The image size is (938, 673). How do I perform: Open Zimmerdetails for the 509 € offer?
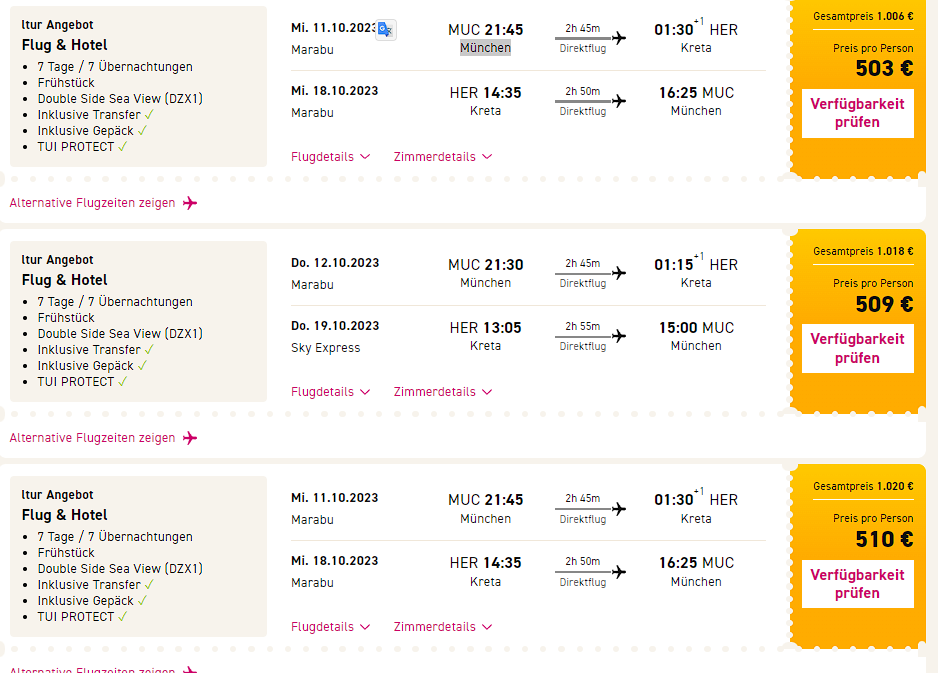pos(442,392)
